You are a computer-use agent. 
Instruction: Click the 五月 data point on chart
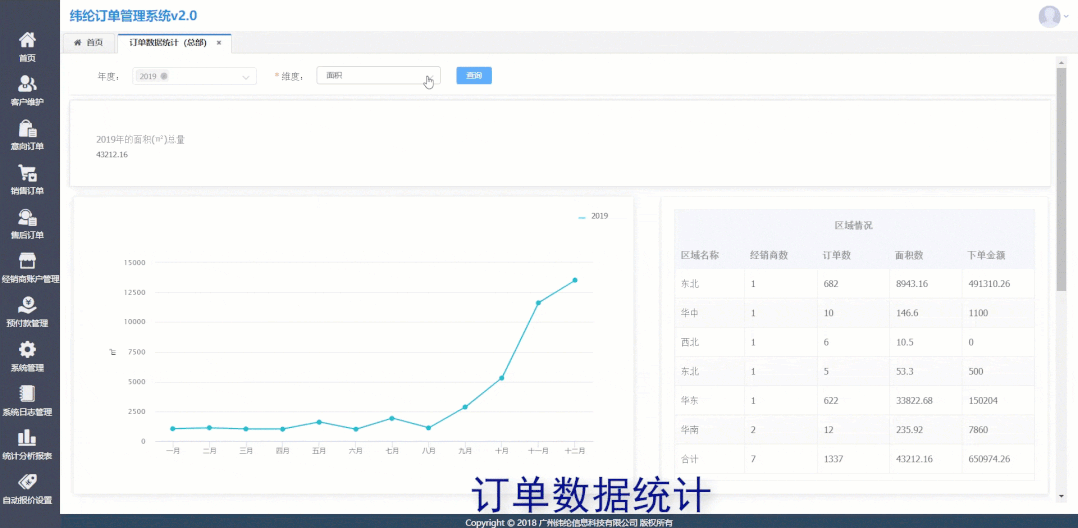(319, 421)
